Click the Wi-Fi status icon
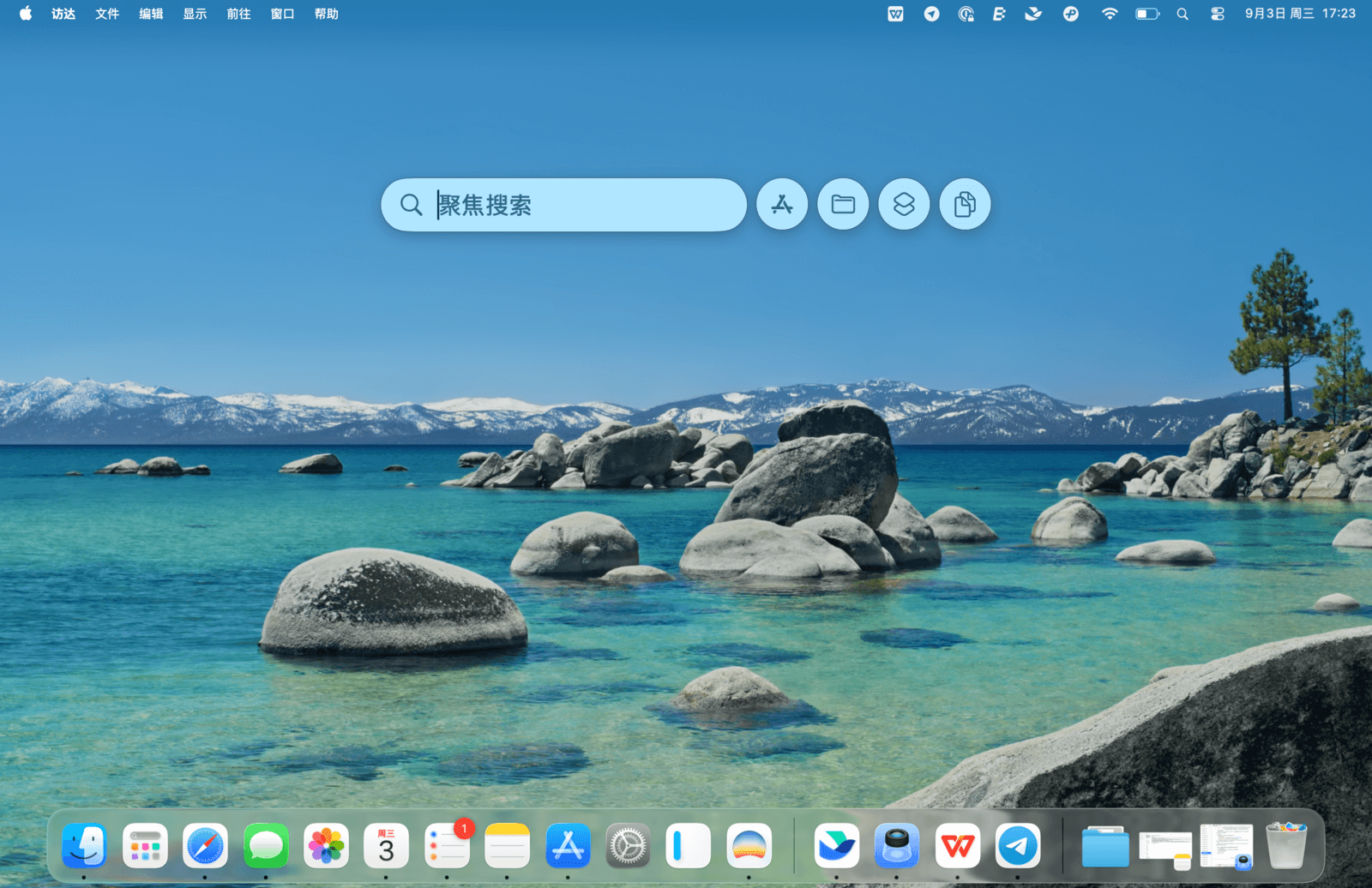Screen dimensions: 1372x888 coord(1110,14)
